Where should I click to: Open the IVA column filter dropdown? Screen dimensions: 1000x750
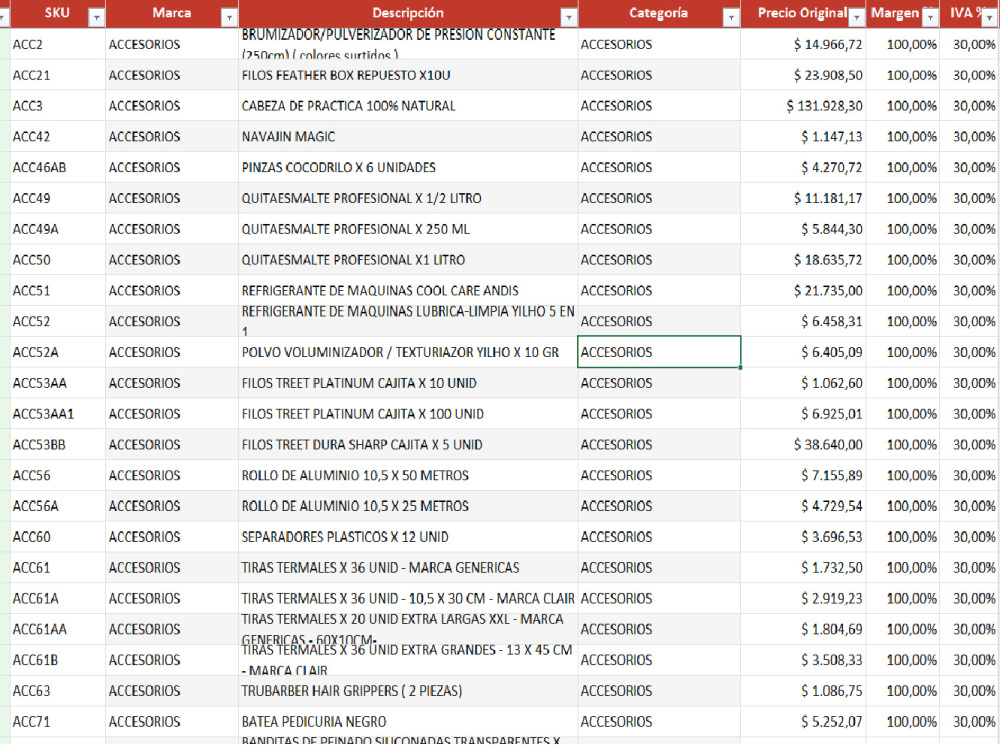[989, 18]
